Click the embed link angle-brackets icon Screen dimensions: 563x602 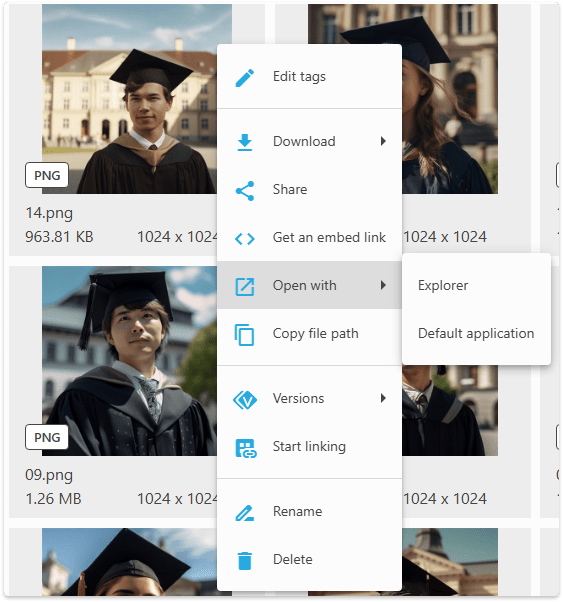[x=245, y=239]
